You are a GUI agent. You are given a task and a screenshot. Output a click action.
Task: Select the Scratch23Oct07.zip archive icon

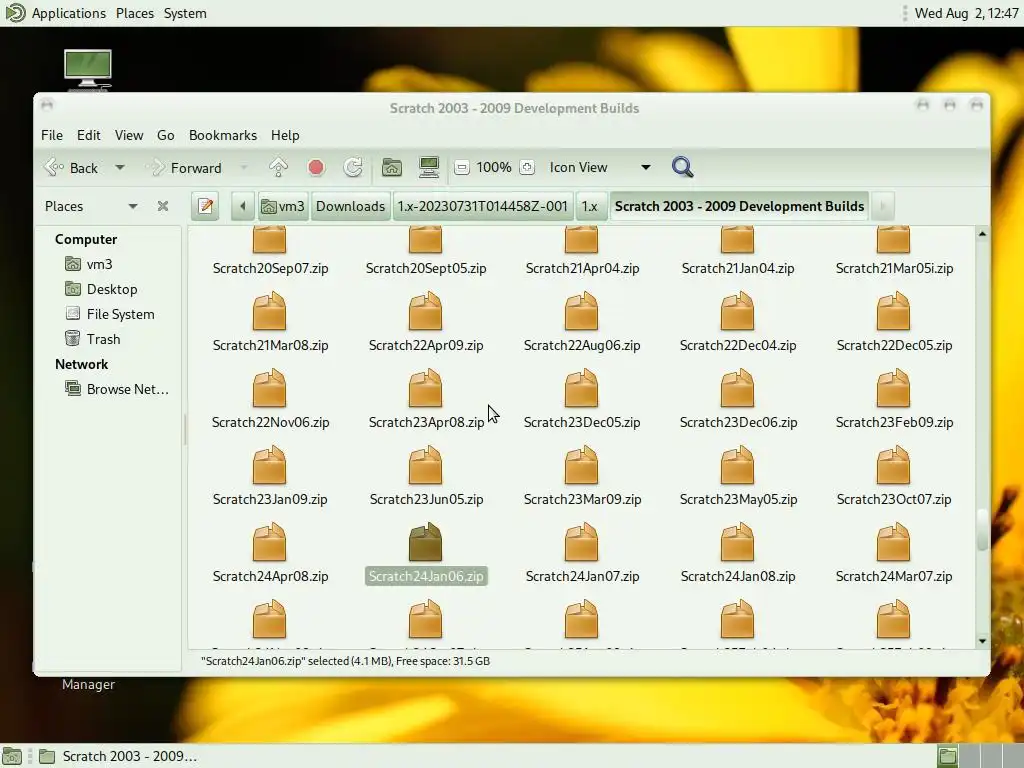click(893, 466)
